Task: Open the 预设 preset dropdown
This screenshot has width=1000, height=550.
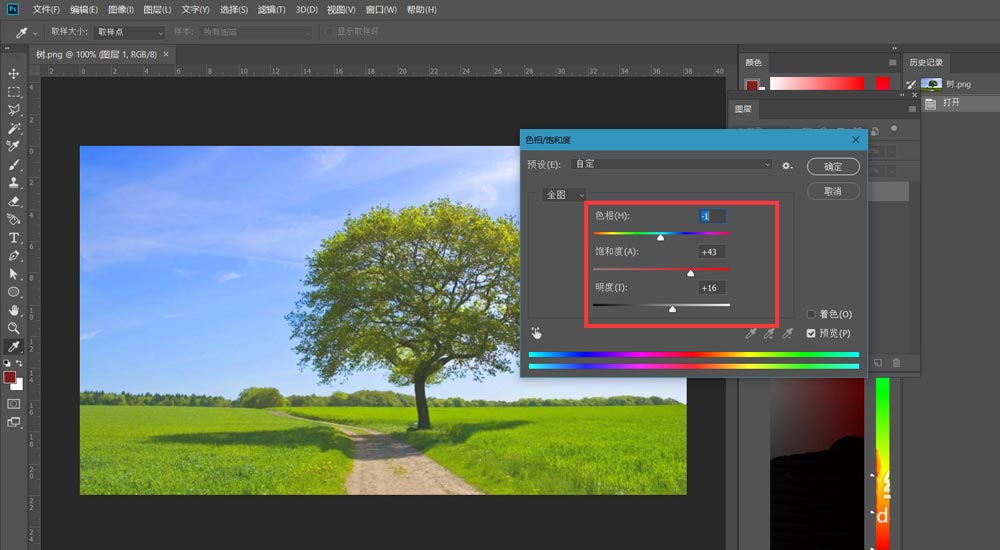Action: [671, 164]
